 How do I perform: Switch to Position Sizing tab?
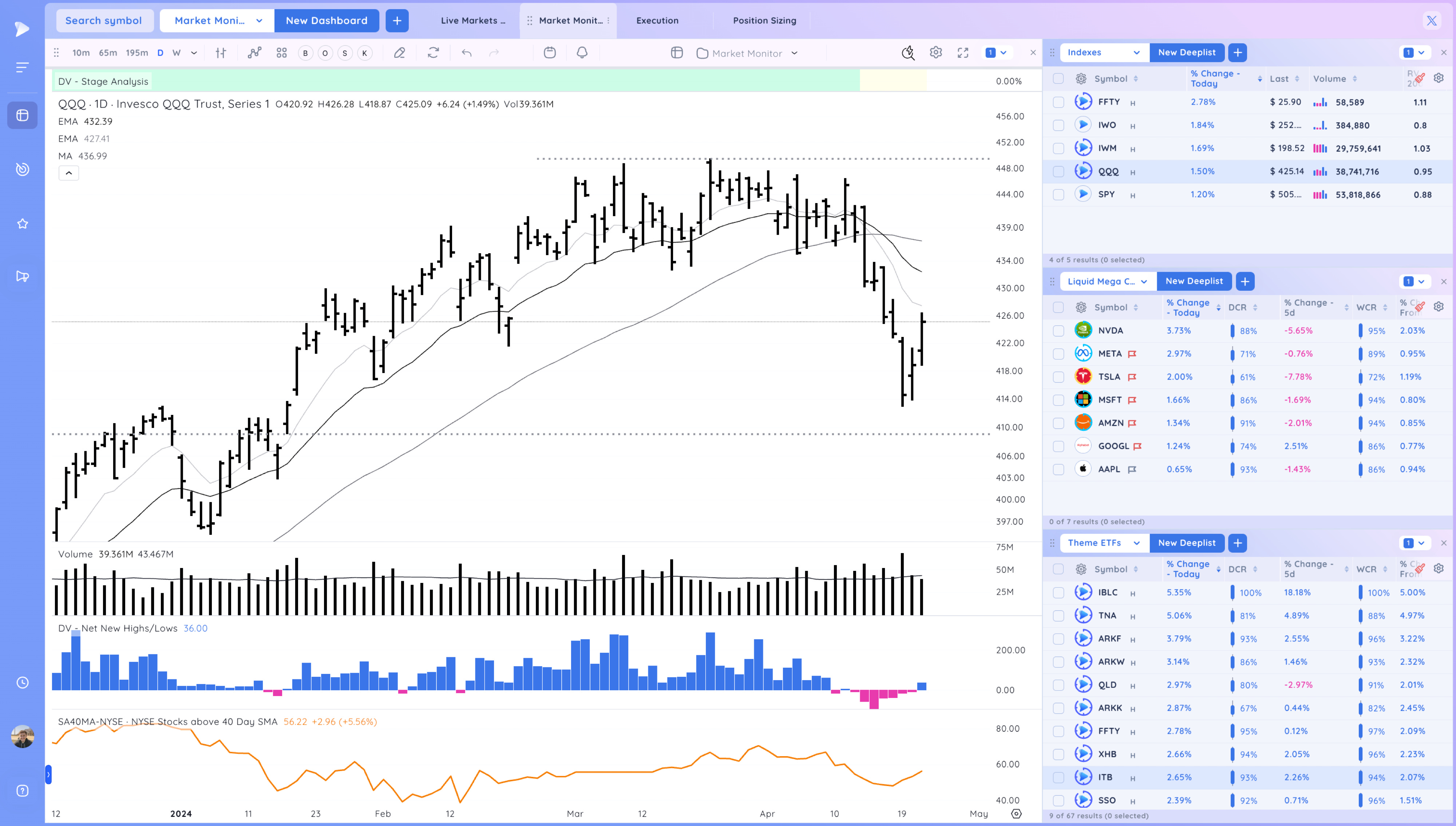point(764,20)
